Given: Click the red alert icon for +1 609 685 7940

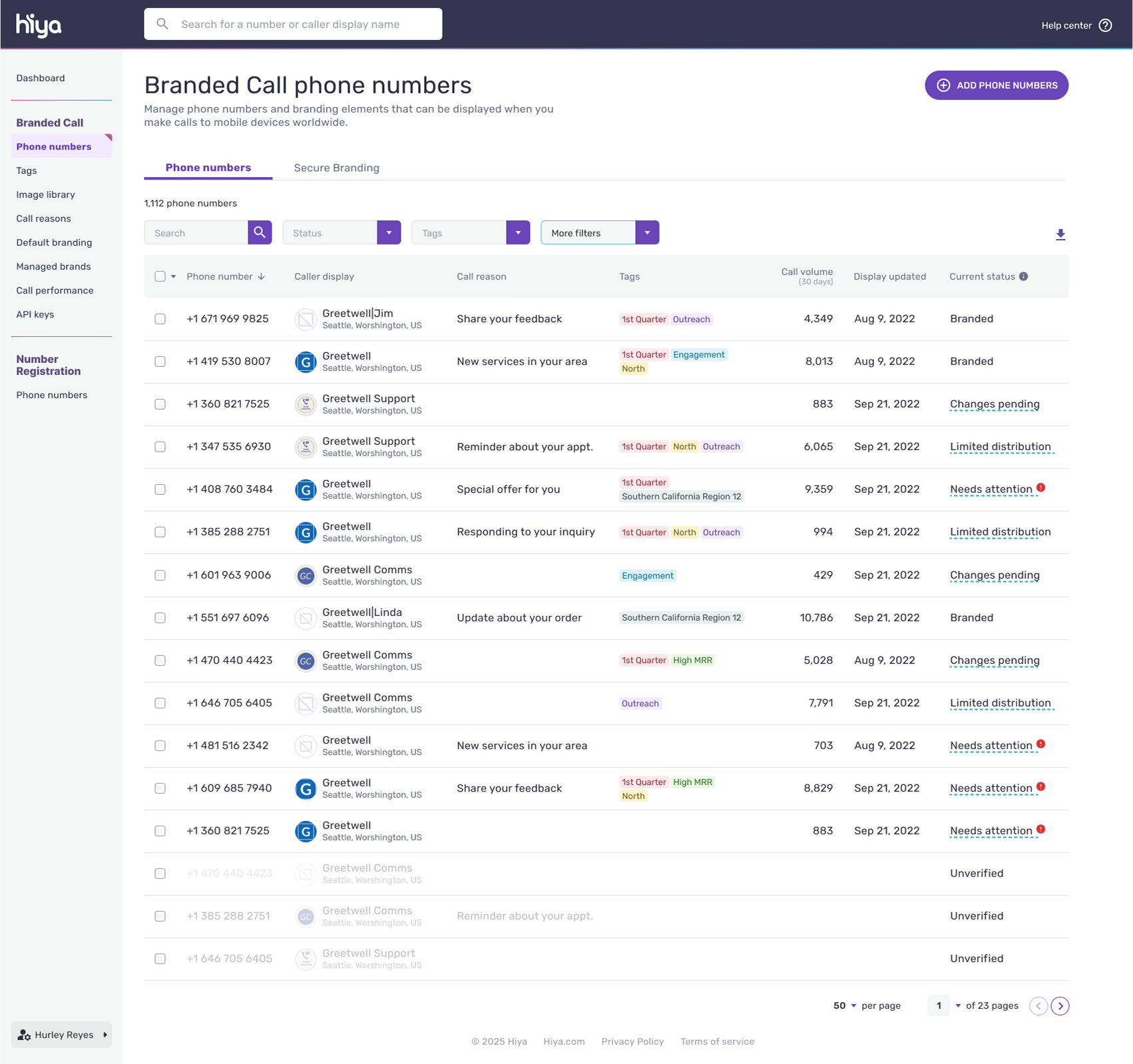Looking at the screenshot, I should pyautogui.click(x=1041, y=787).
